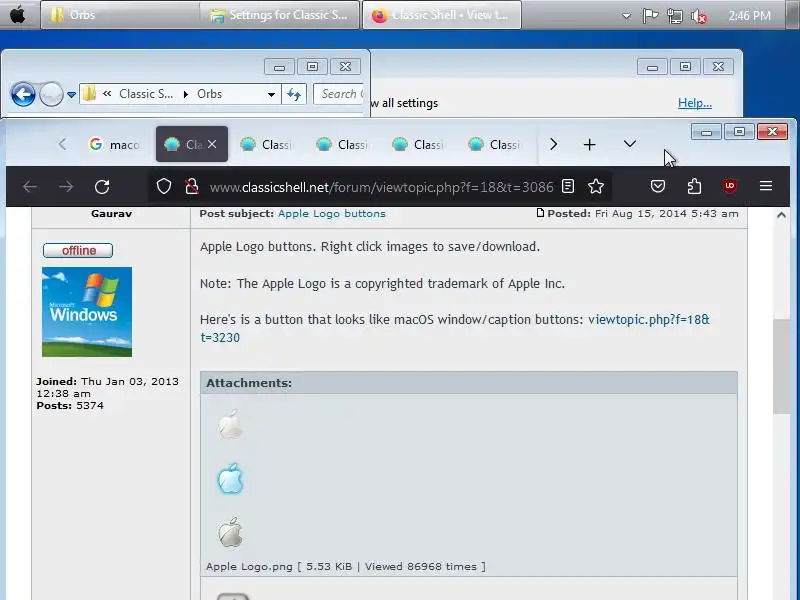Screen dimensions: 800x600
Task: Open the uBlock Origin extension
Action: 730,186
